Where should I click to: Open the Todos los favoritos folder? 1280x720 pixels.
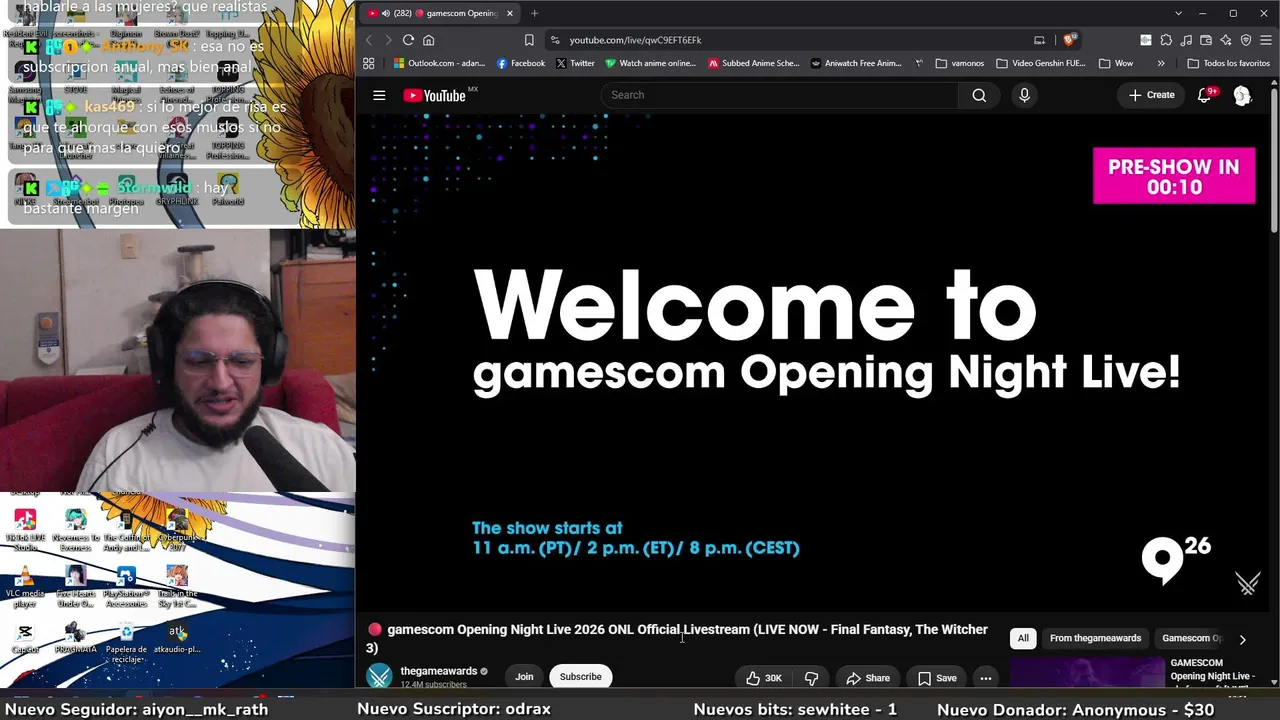pos(1229,63)
